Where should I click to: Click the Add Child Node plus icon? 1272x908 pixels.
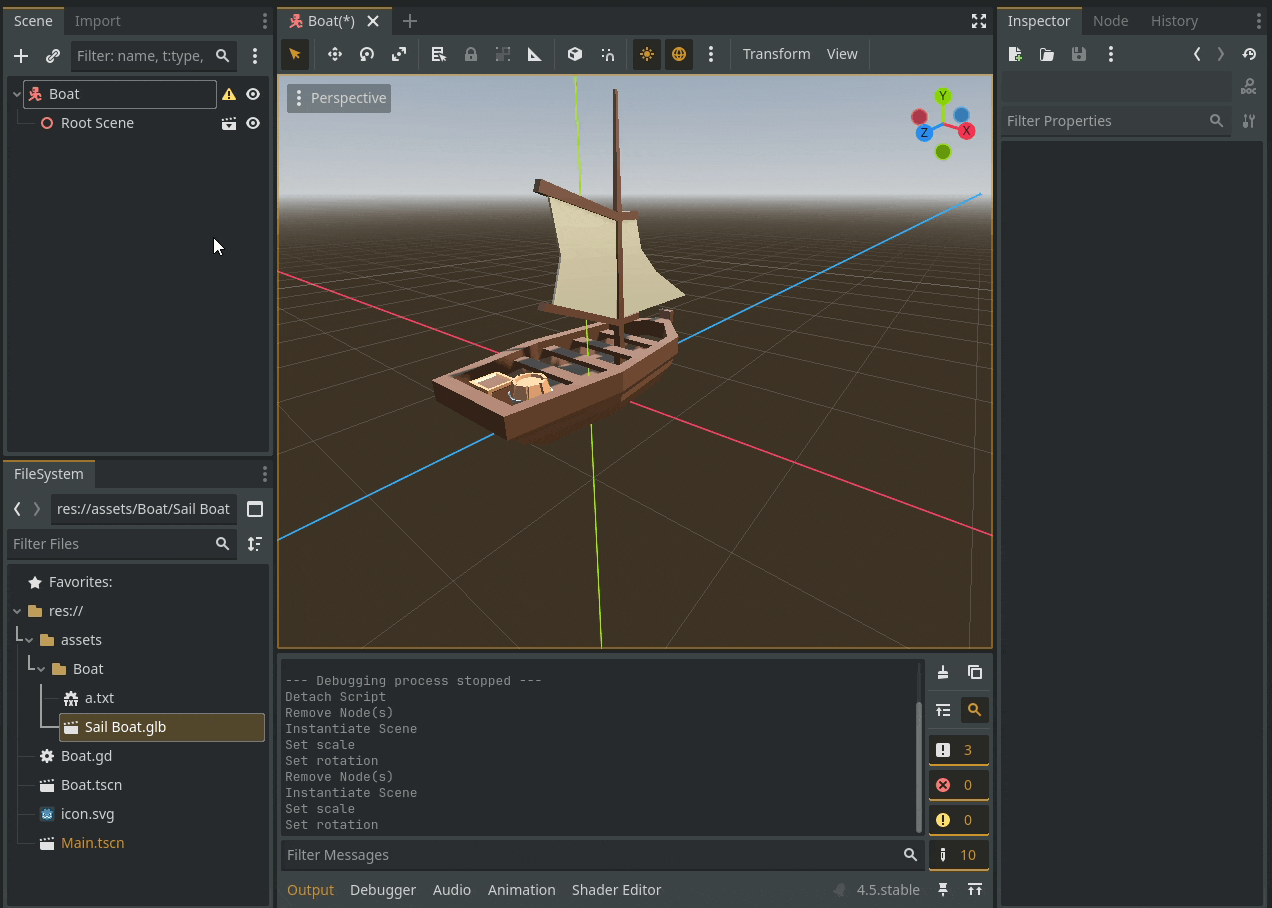click(21, 56)
